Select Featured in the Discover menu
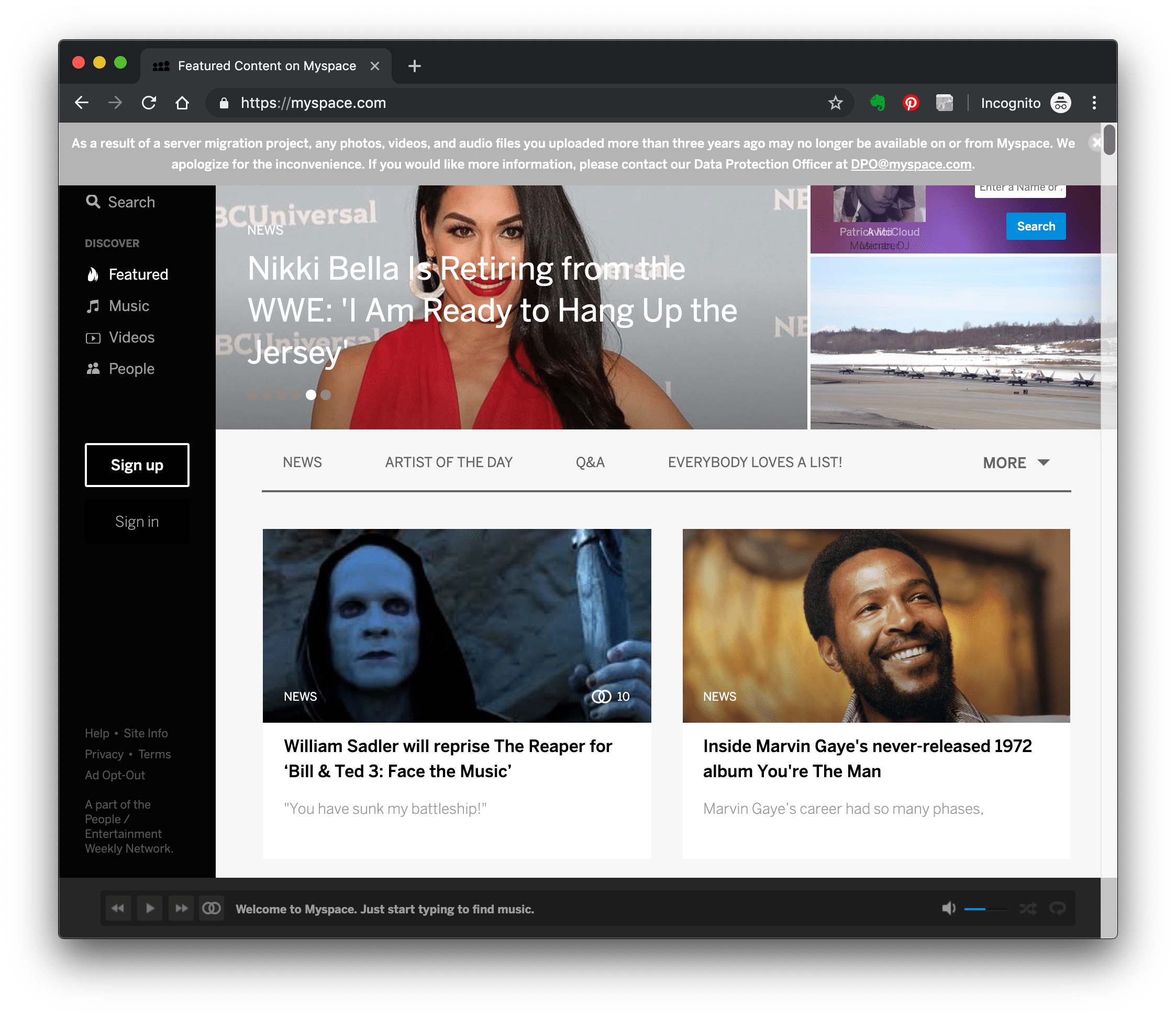Screen dimensions: 1176x1016 tap(127, 275)
